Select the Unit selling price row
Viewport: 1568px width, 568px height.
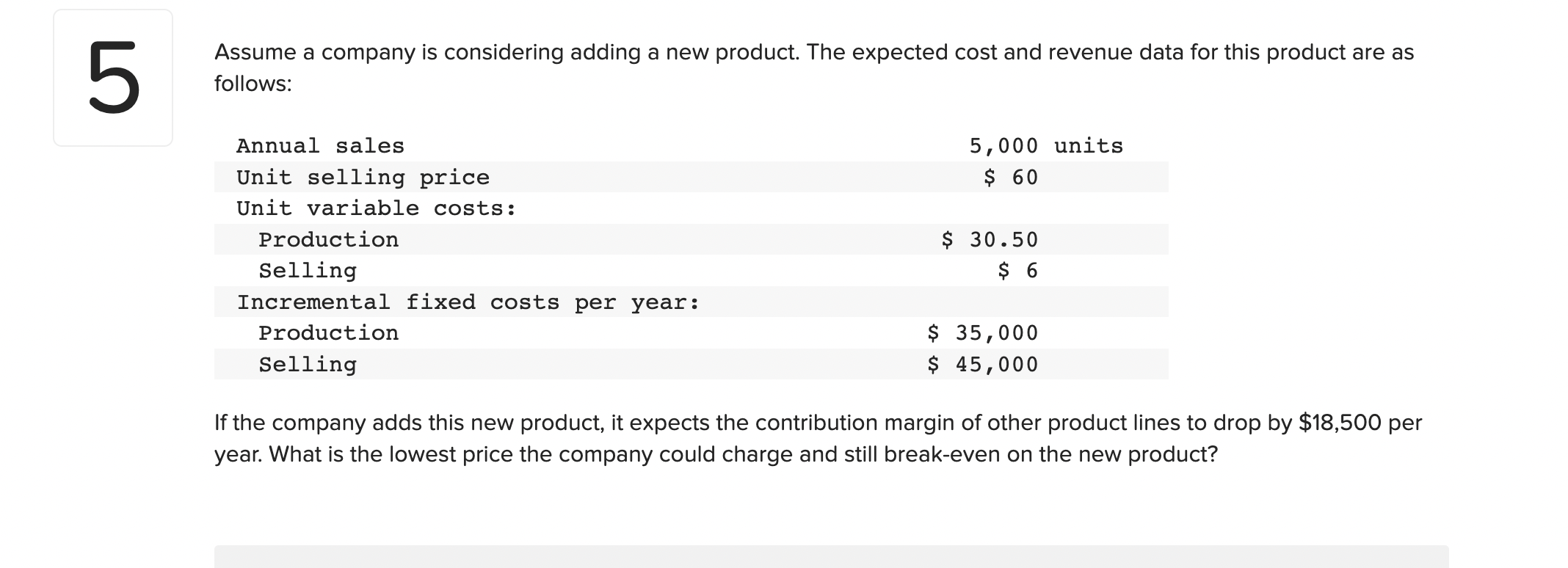pos(692,177)
